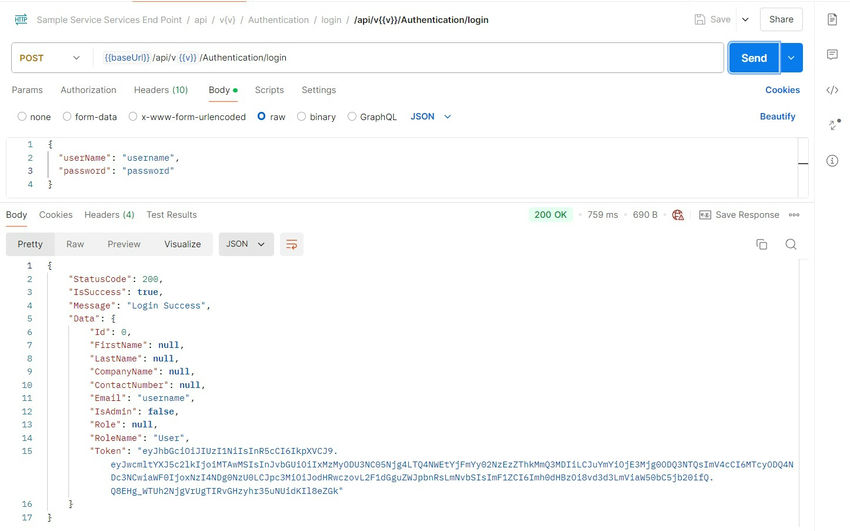This screenshot has width=850, height=531.
Task: Click the "Token" key in response
Action: pos(111,451)
